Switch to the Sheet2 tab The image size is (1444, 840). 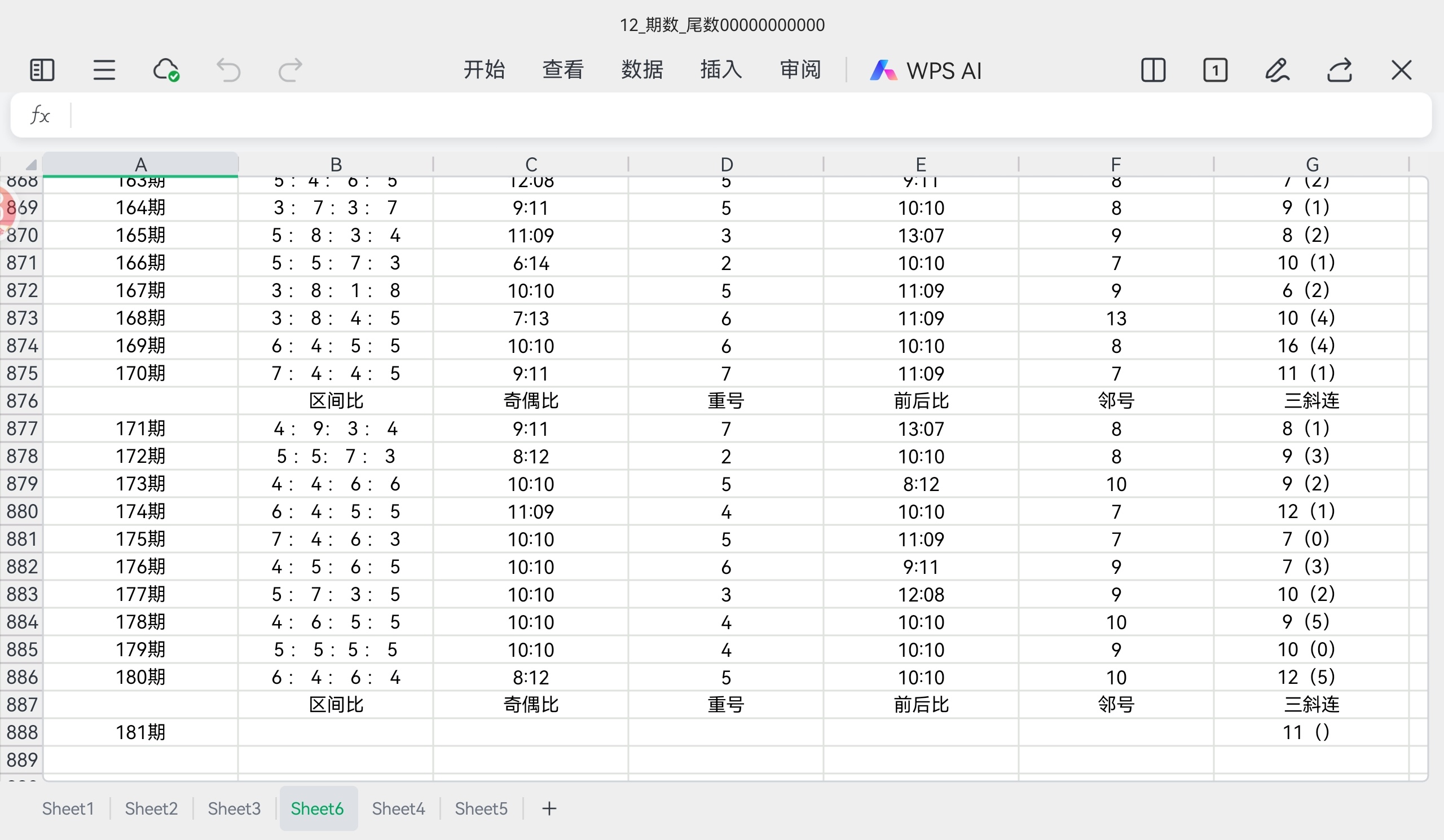point(151,808)
